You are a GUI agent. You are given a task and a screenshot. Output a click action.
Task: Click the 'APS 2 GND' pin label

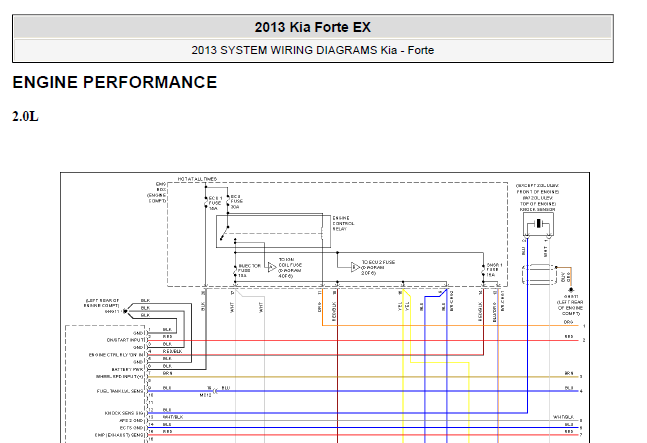[131, 420]
